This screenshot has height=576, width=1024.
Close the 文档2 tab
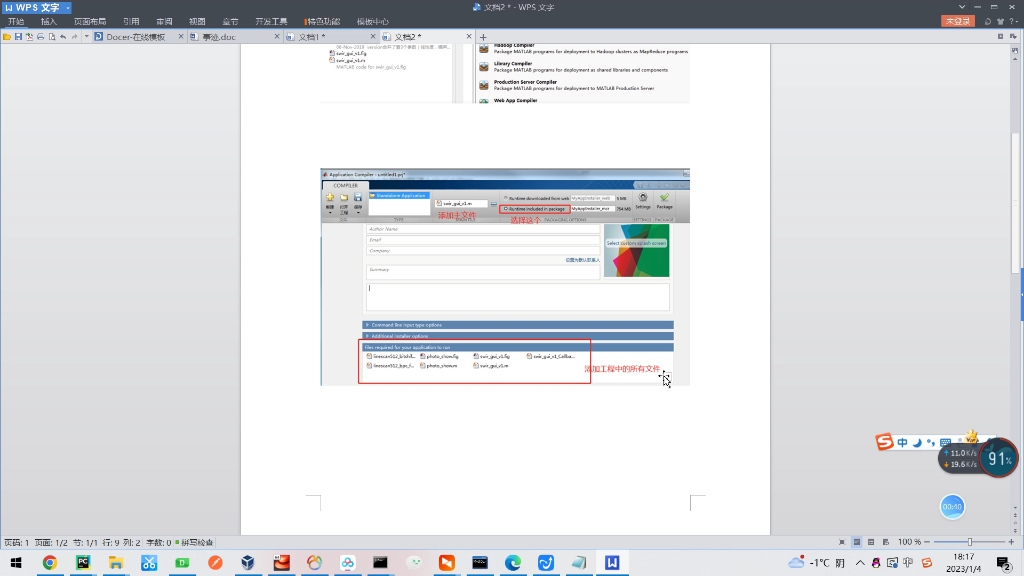click(469, 37)
